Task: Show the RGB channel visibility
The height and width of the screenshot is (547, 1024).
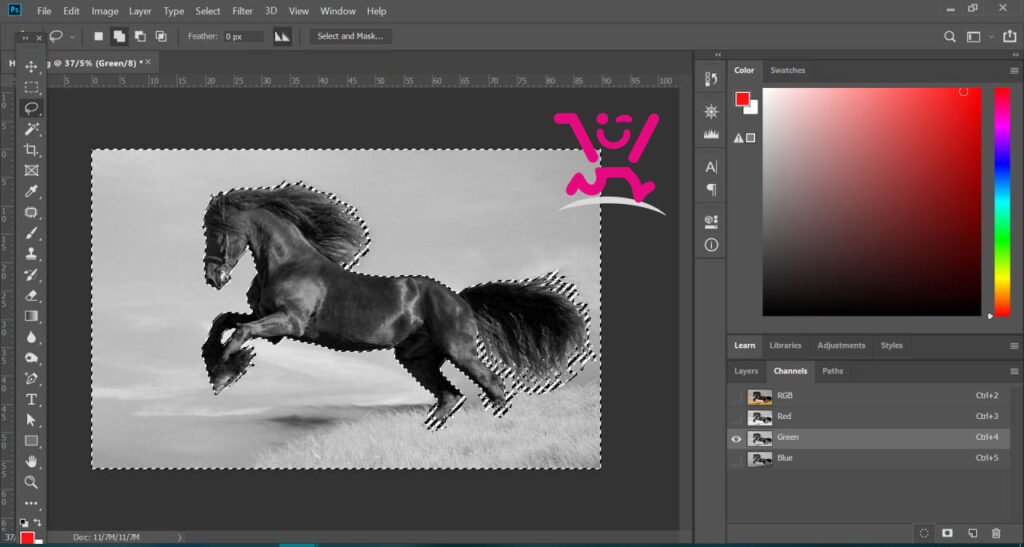Action: pyautogui.click(x=736, y=396)
